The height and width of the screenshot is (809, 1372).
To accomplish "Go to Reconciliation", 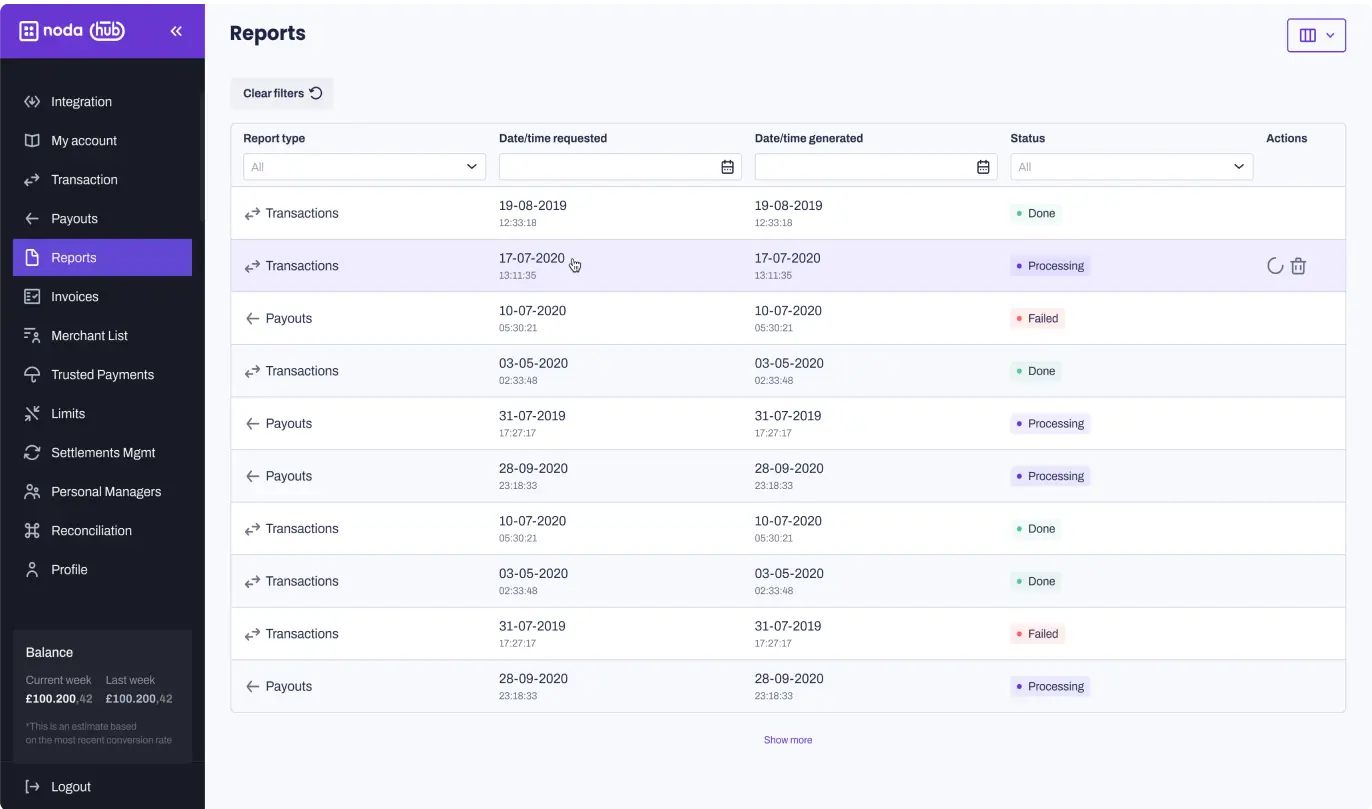I will [x=102, y=530].
